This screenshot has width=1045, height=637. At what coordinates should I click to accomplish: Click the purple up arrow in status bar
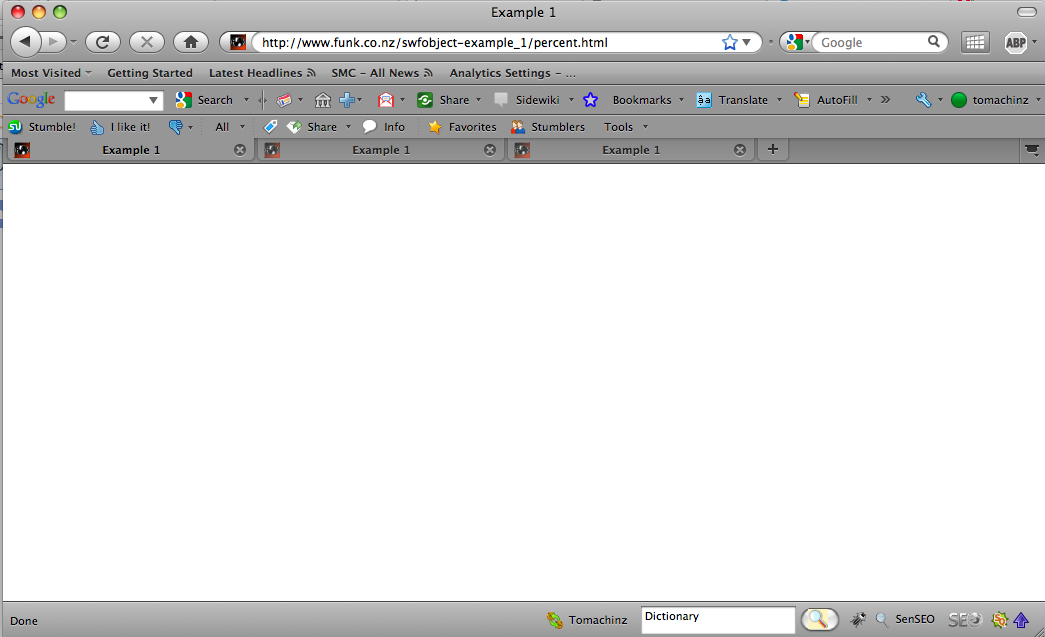[1021, 620]
